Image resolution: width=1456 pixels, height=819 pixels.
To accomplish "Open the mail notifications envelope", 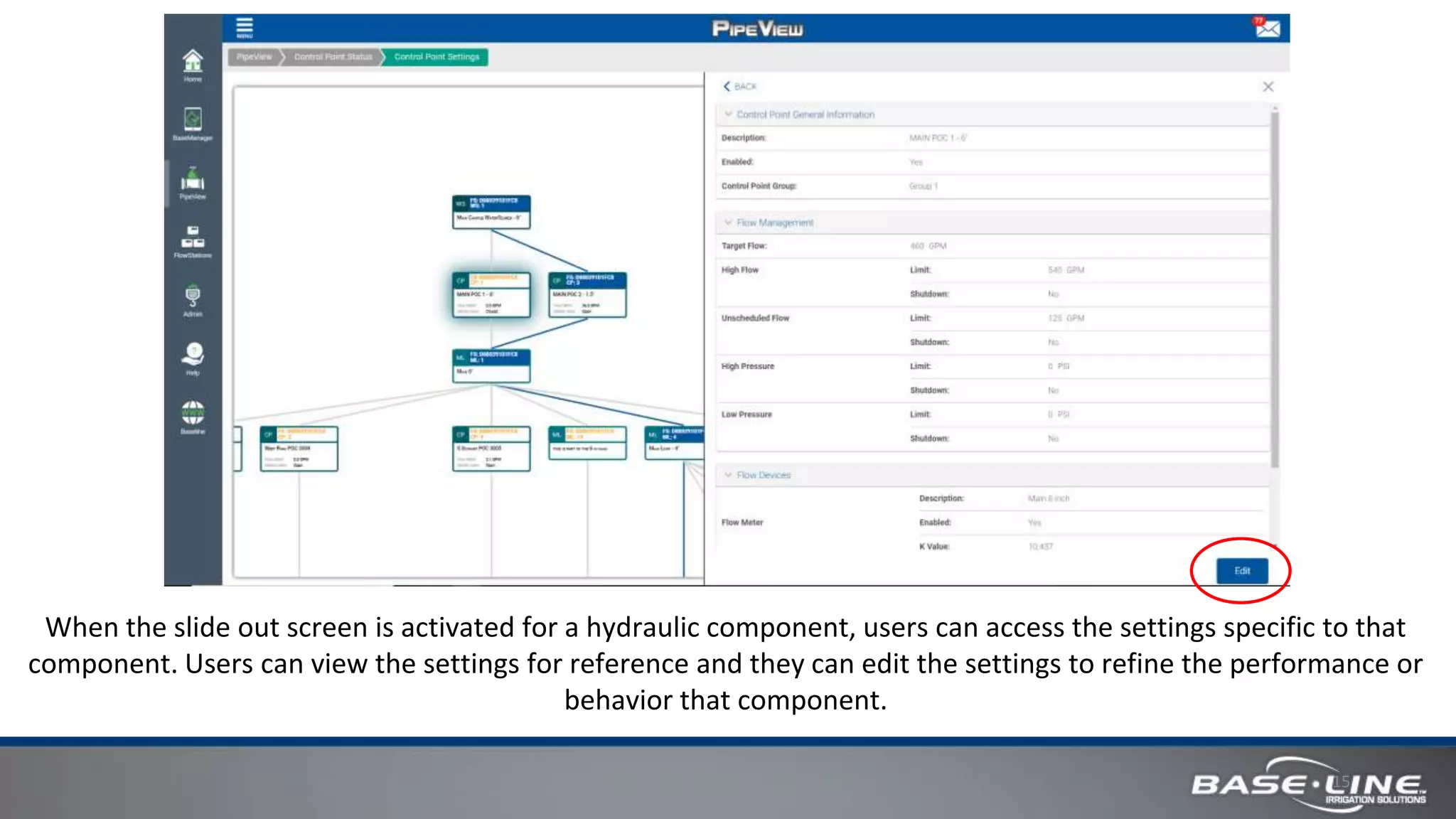I will pyautogui.click(x=1267, y=28).
